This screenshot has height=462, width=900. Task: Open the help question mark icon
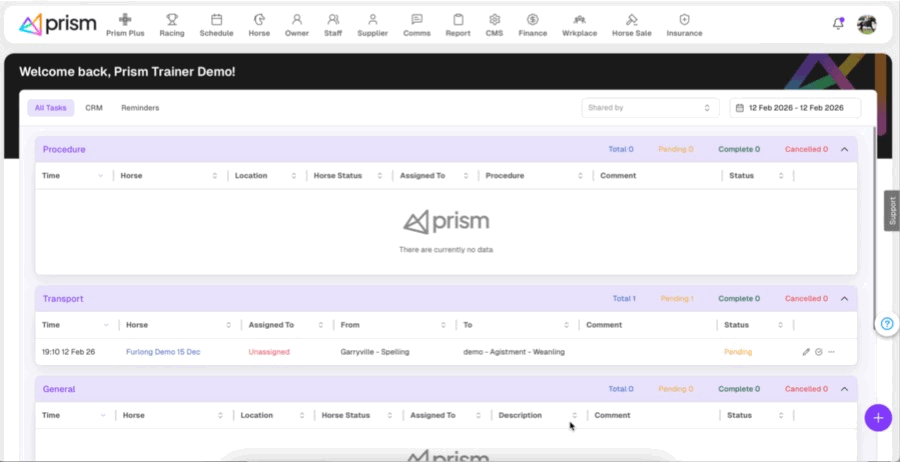pos(886,324)
